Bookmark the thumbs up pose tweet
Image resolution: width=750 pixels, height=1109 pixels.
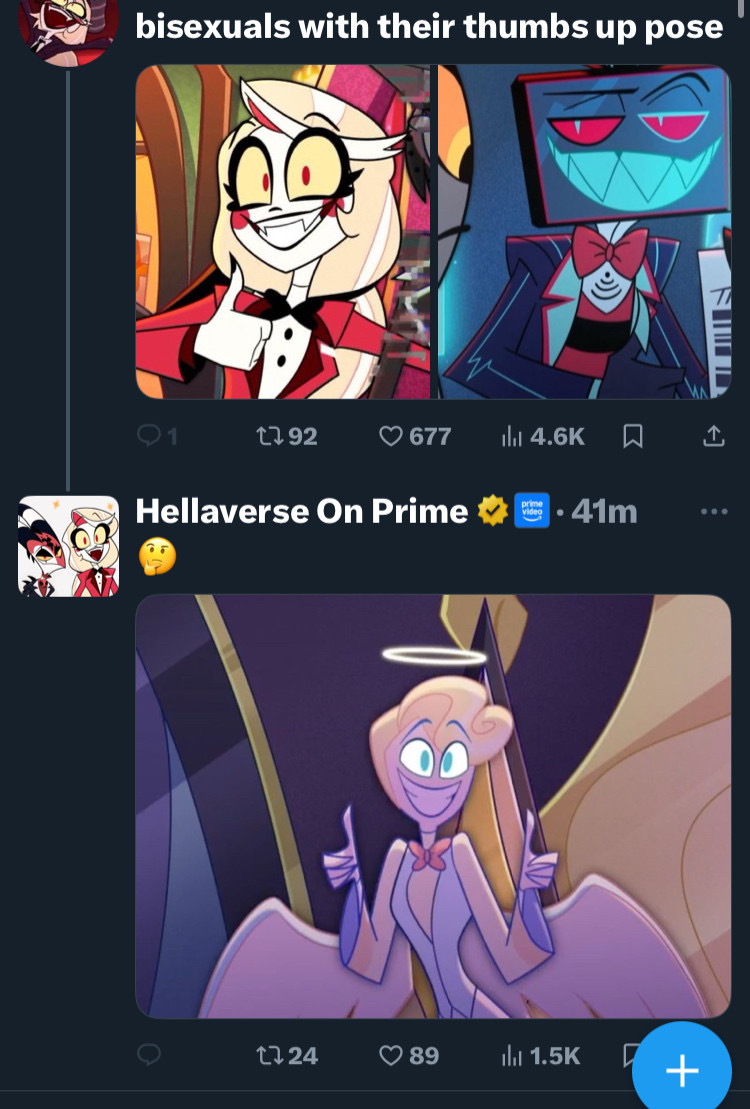pyautogui.click(x=632, y=436)
